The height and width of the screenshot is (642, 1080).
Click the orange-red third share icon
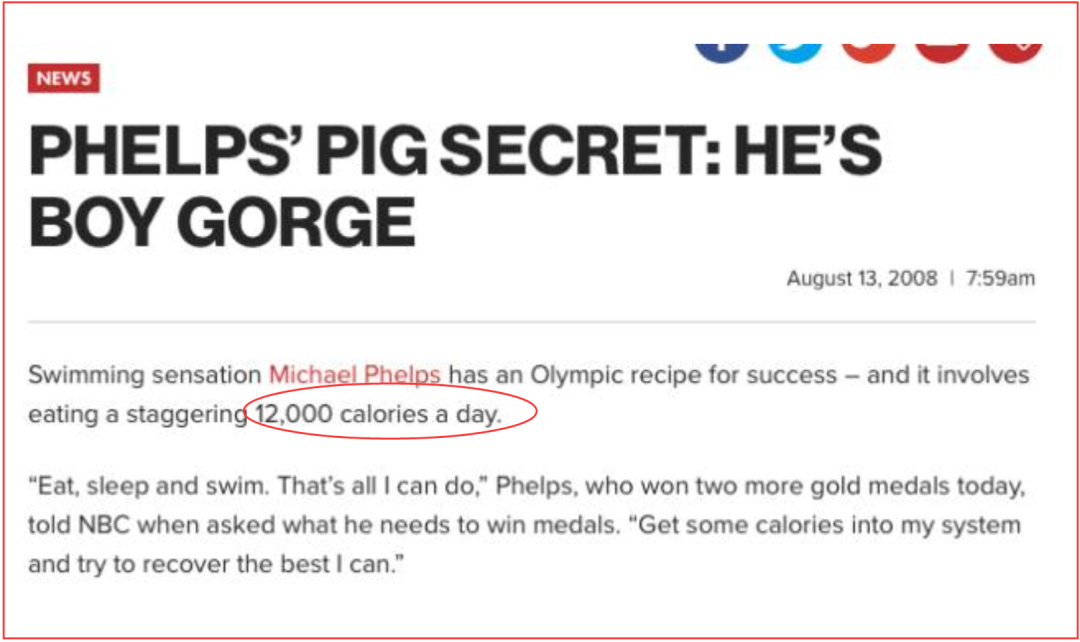[x=868, y=50]
